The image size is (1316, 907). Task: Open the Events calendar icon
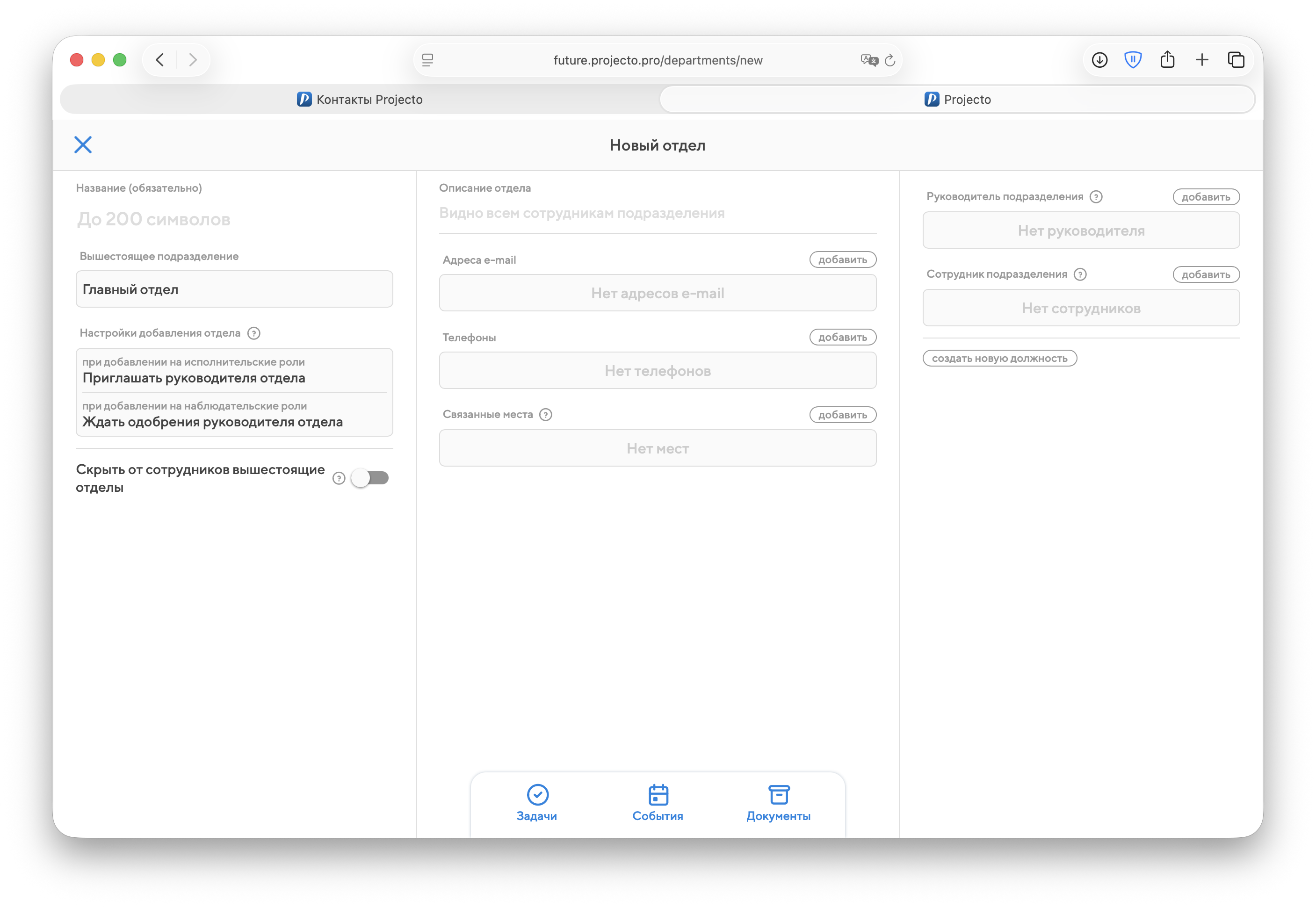[x=658, y=794]
